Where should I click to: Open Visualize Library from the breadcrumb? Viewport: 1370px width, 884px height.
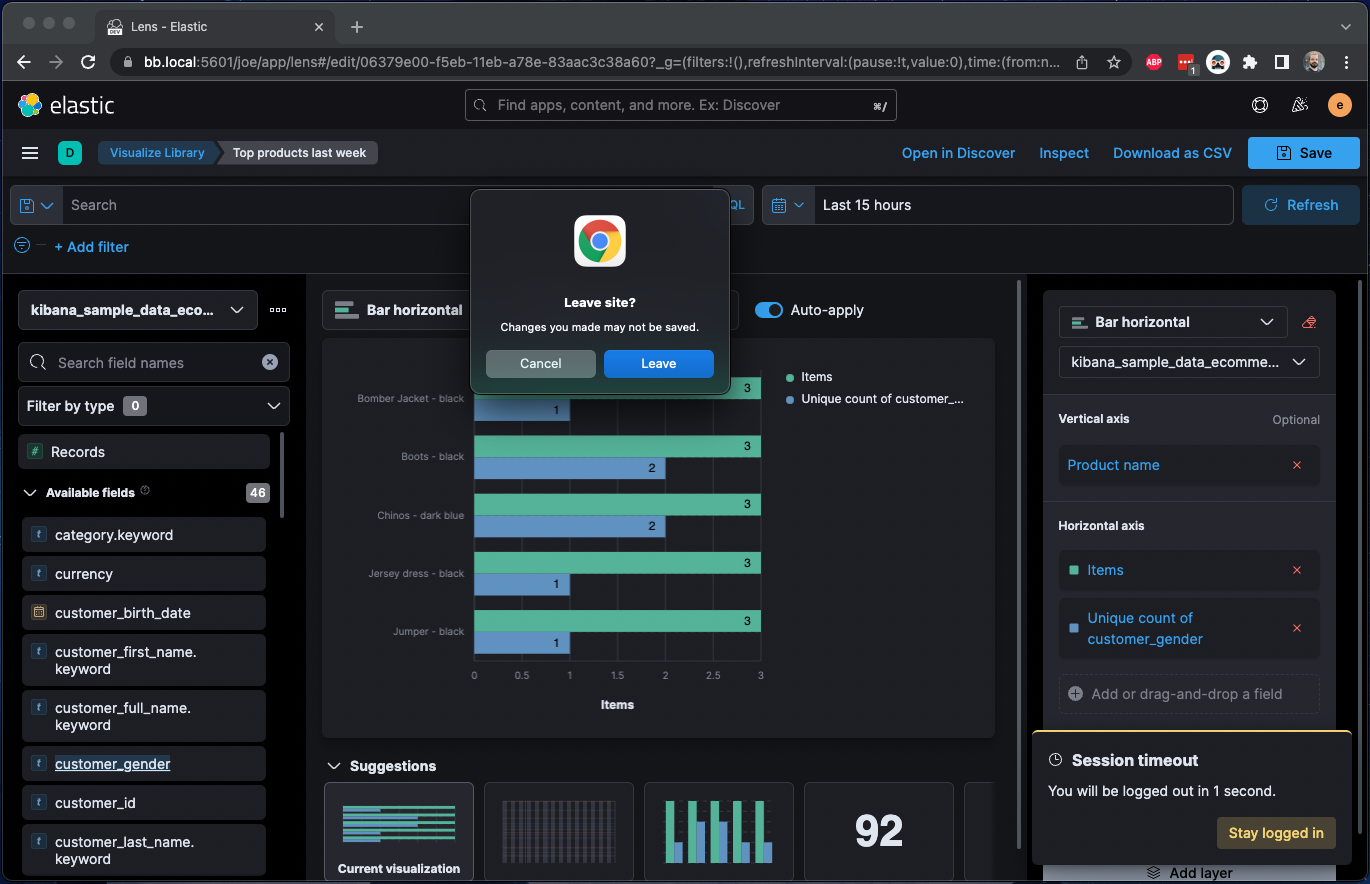click(x=156, y=153)
